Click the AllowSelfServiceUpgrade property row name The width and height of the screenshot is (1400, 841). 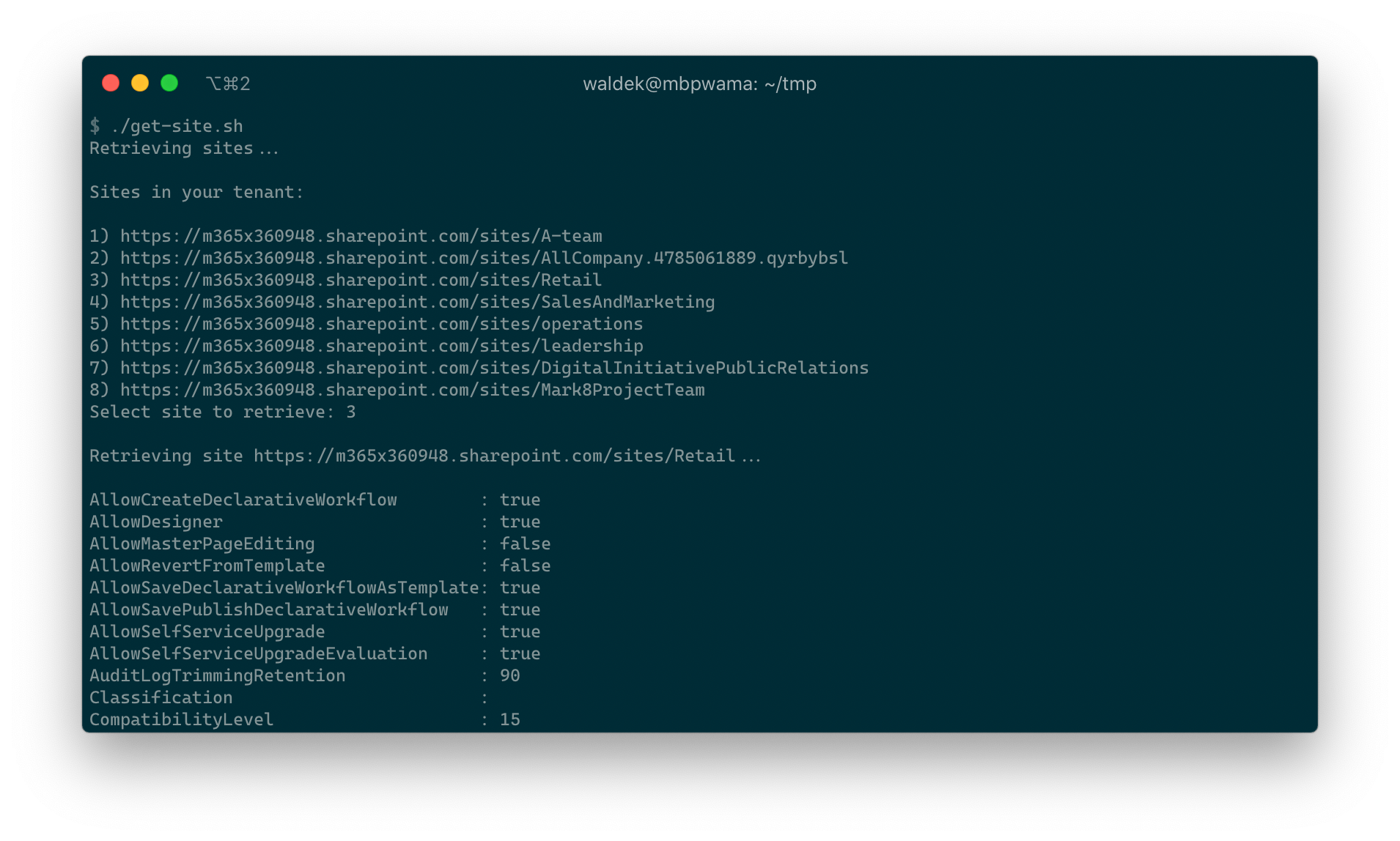point(207,631)
